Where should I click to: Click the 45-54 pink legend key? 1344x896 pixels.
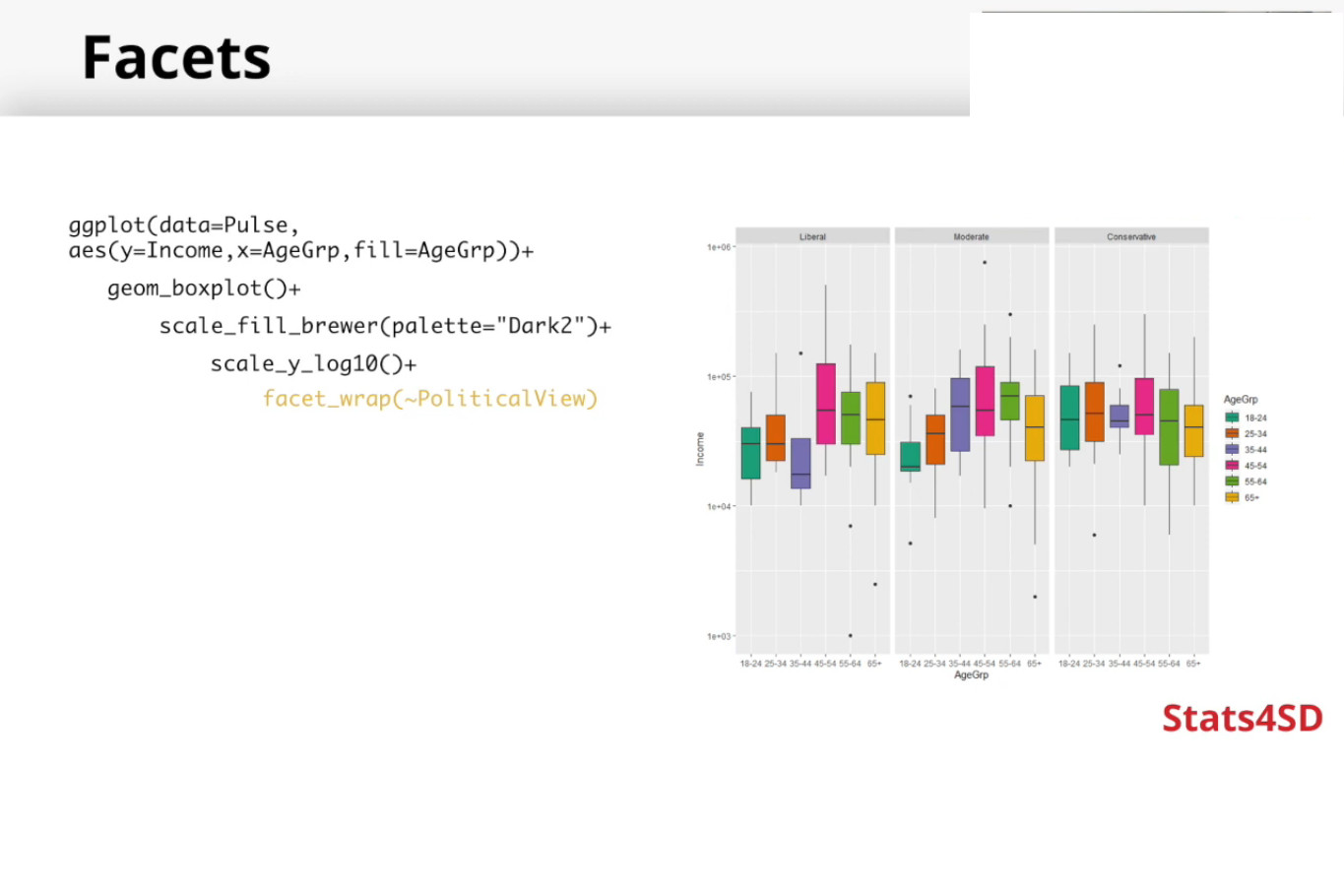pos(1232,466)
